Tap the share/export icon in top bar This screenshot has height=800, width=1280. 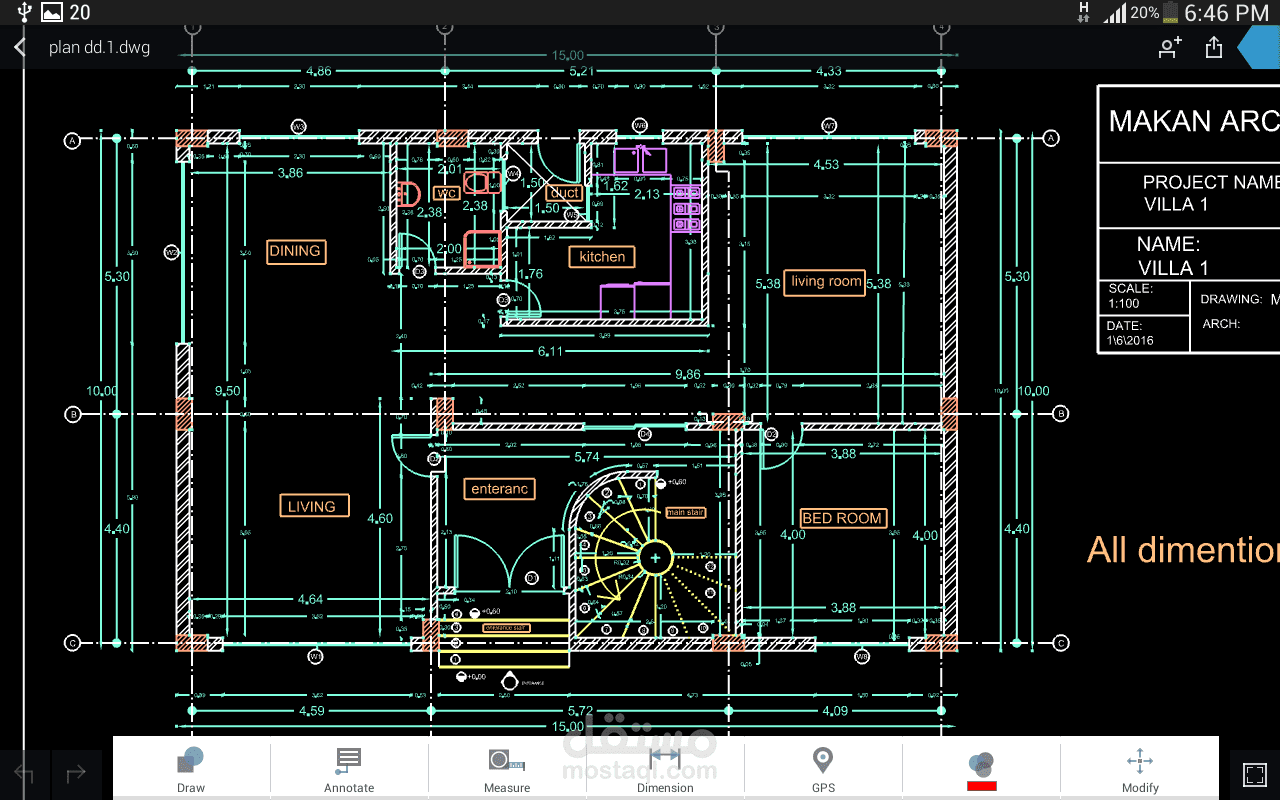click(1214, 47)
